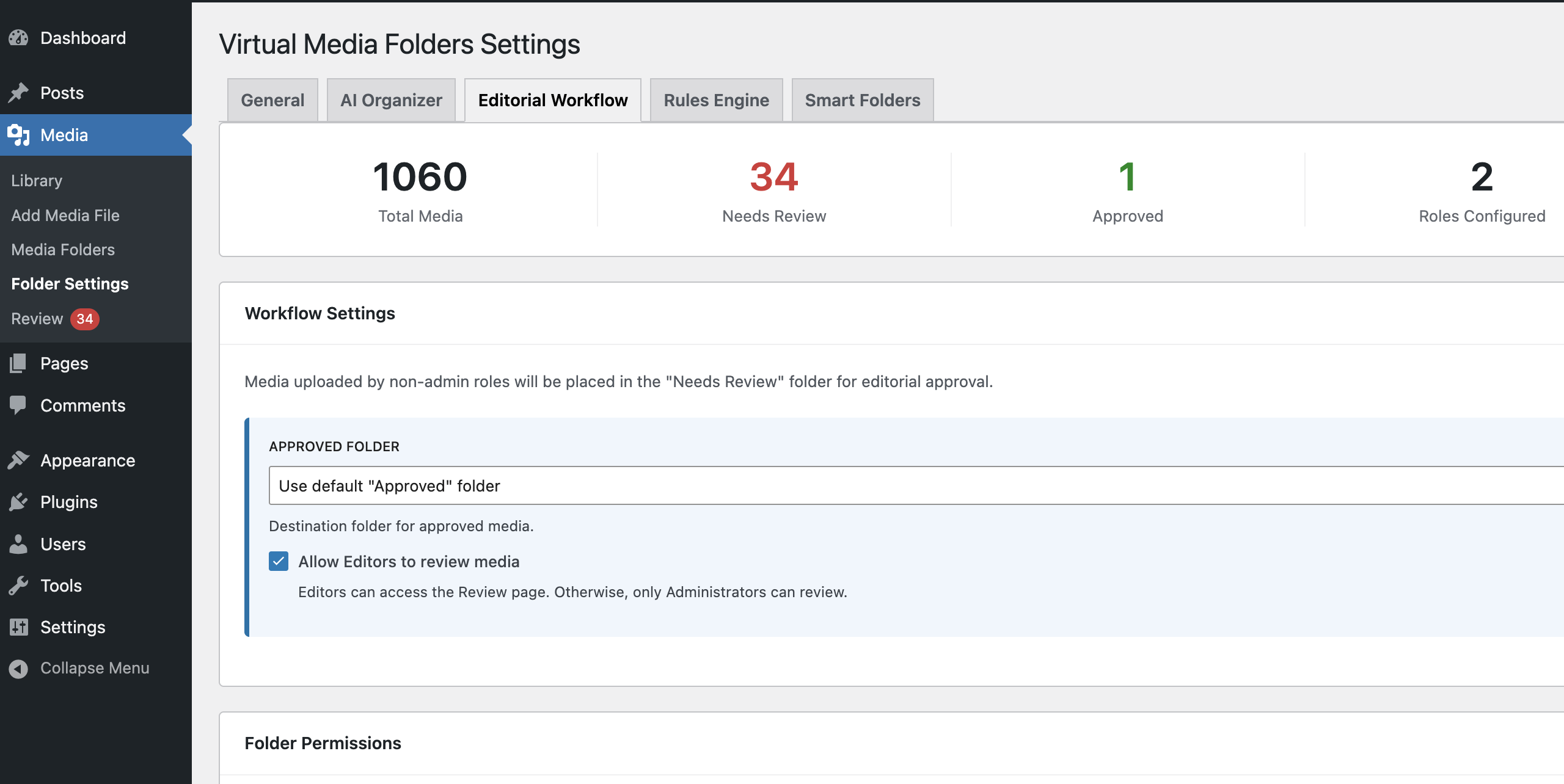Click the Posts pushpin icon
The image size is (1564, 784).
18,93
